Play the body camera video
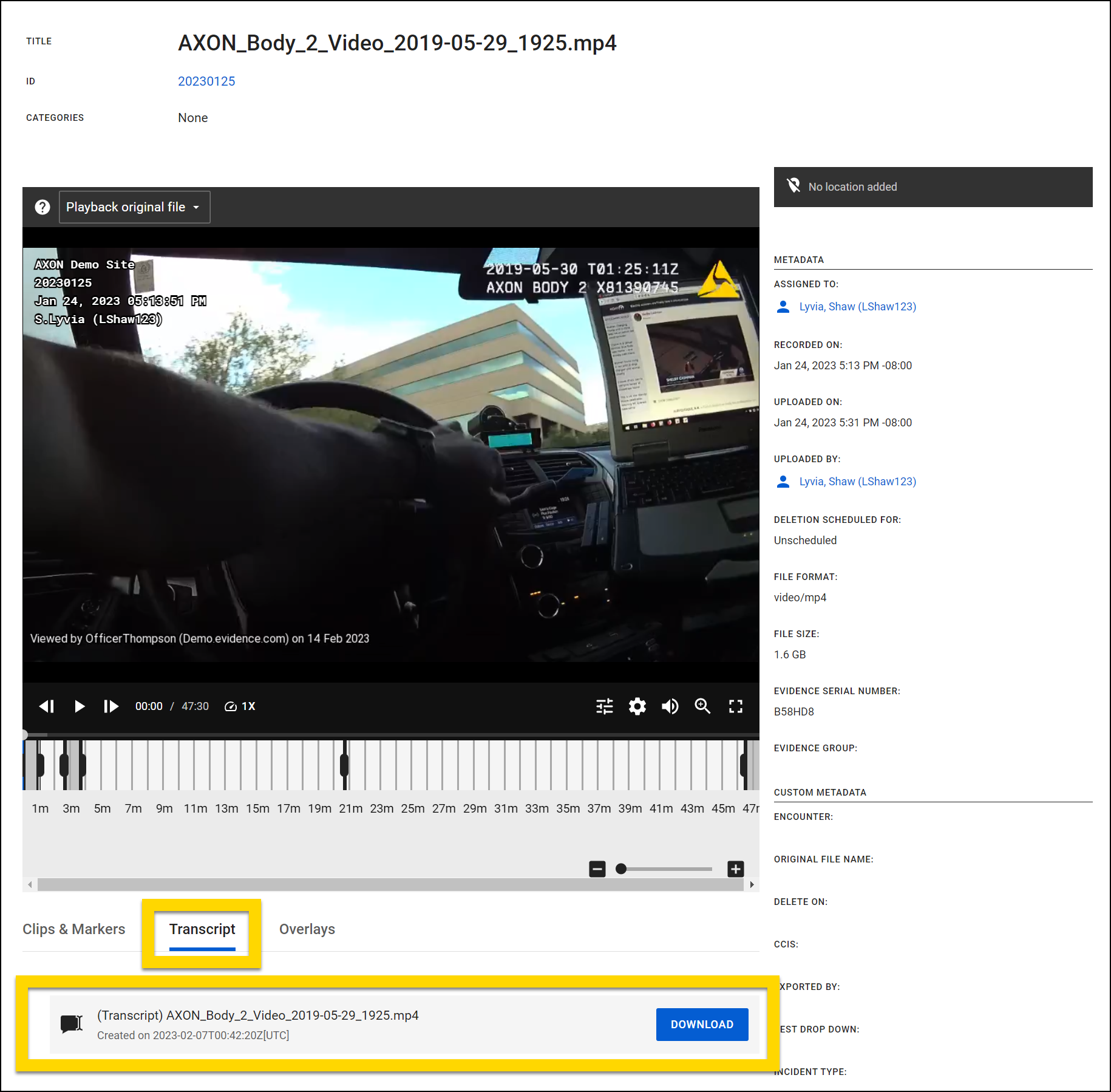 pyautogui.click(x=79, y=706)
